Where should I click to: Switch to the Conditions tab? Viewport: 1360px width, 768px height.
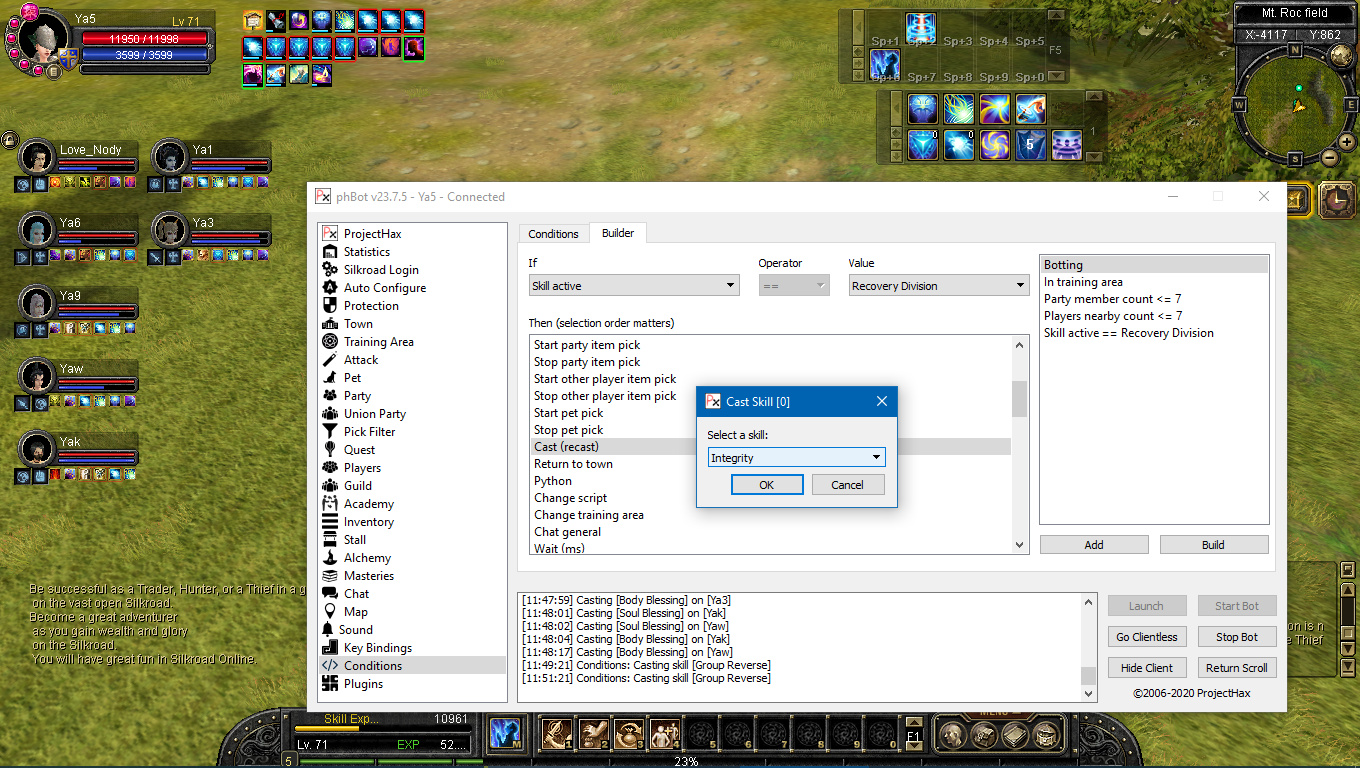[x=553, y=234]
